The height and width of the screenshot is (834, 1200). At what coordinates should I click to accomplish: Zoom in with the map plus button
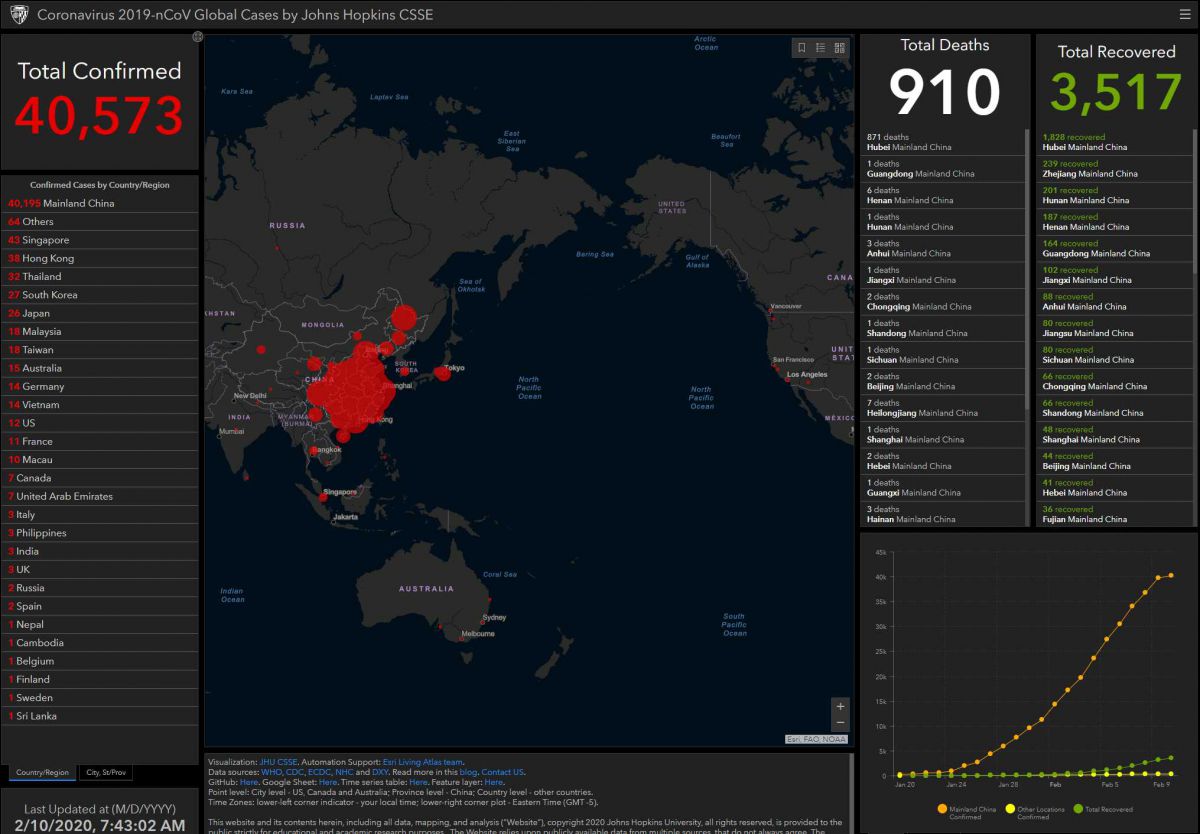pos(840,705)
